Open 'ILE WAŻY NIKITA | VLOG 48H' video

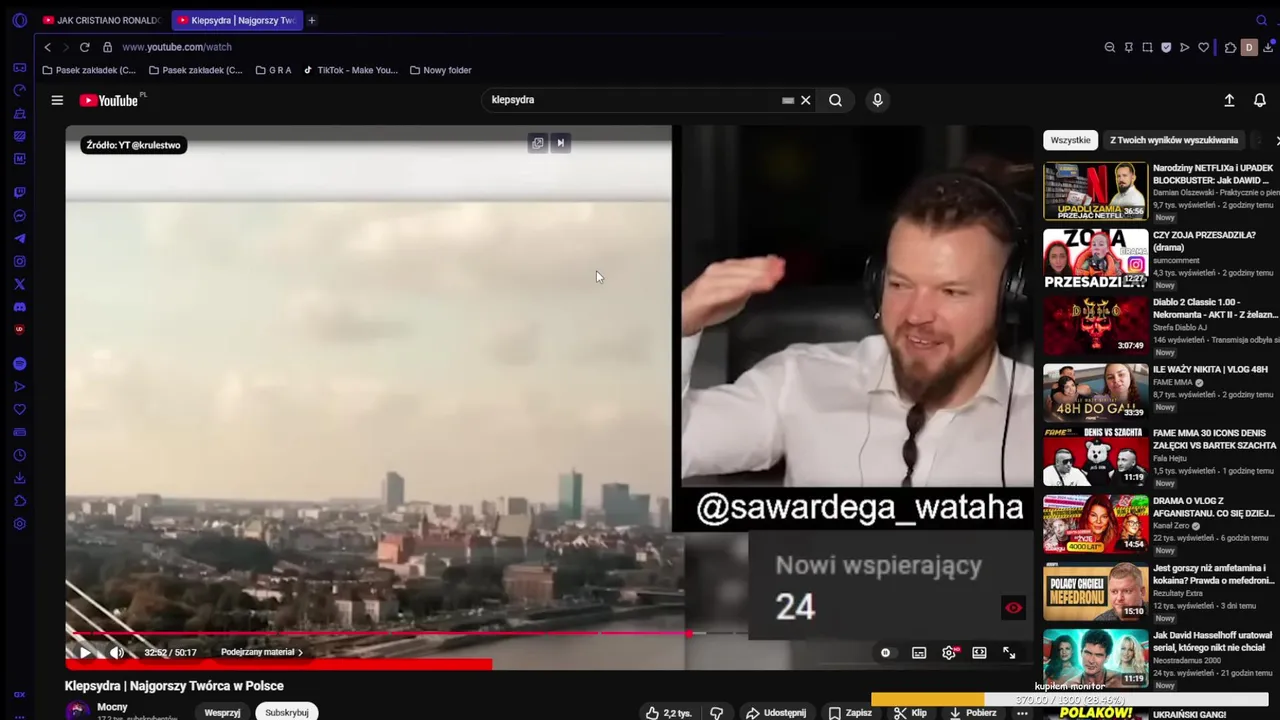click(1210, 369)
